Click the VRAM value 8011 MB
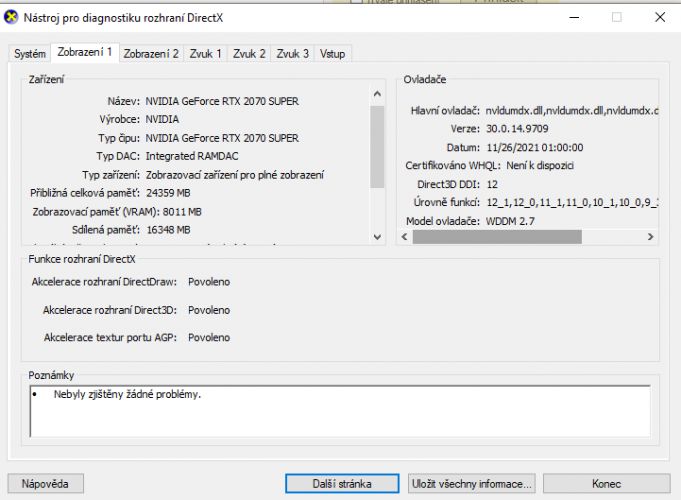681x500 pixels. [182, 212]
